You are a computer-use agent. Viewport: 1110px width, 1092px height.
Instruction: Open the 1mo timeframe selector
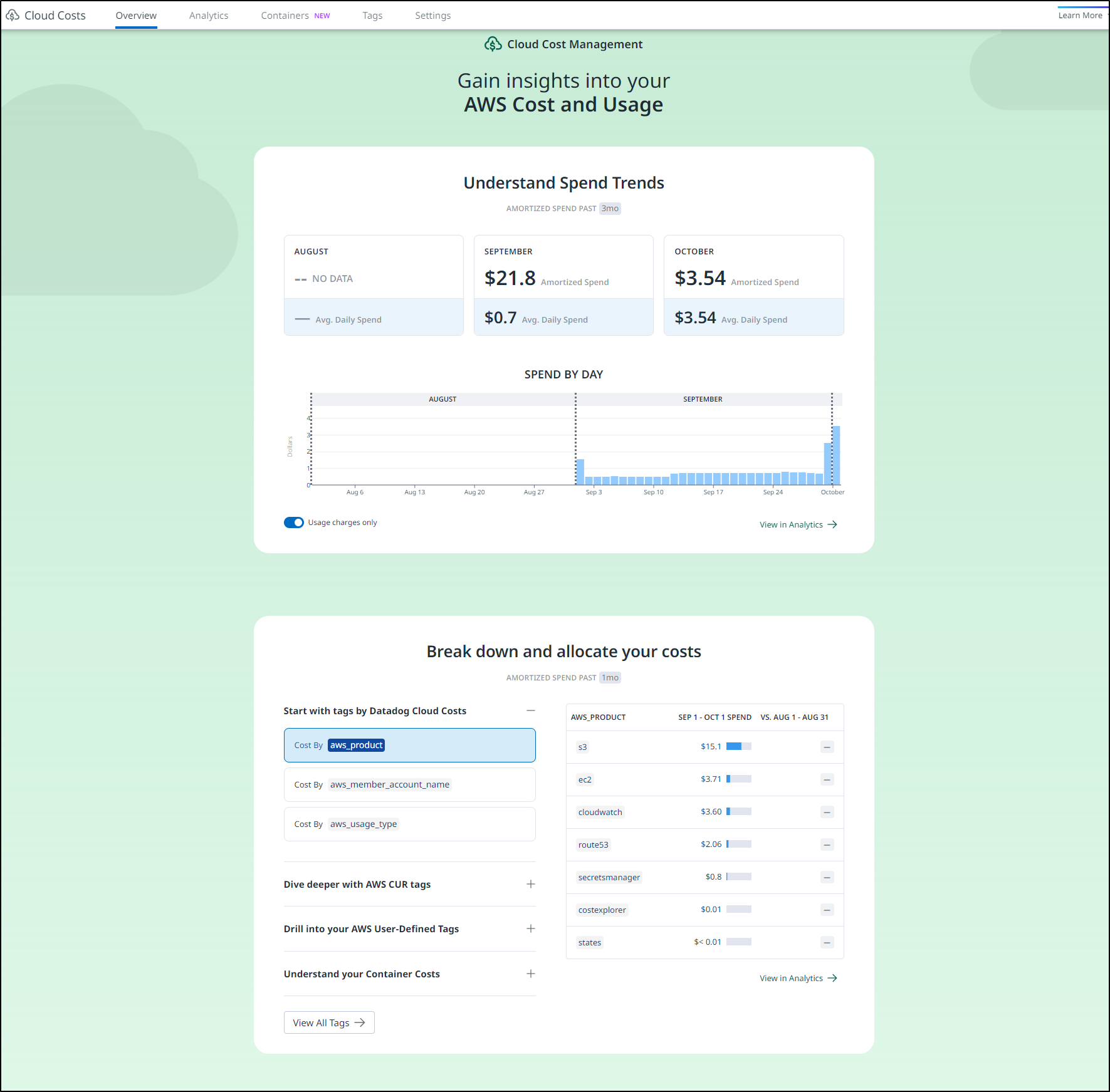pyautogui.click(x=610, y=678)
